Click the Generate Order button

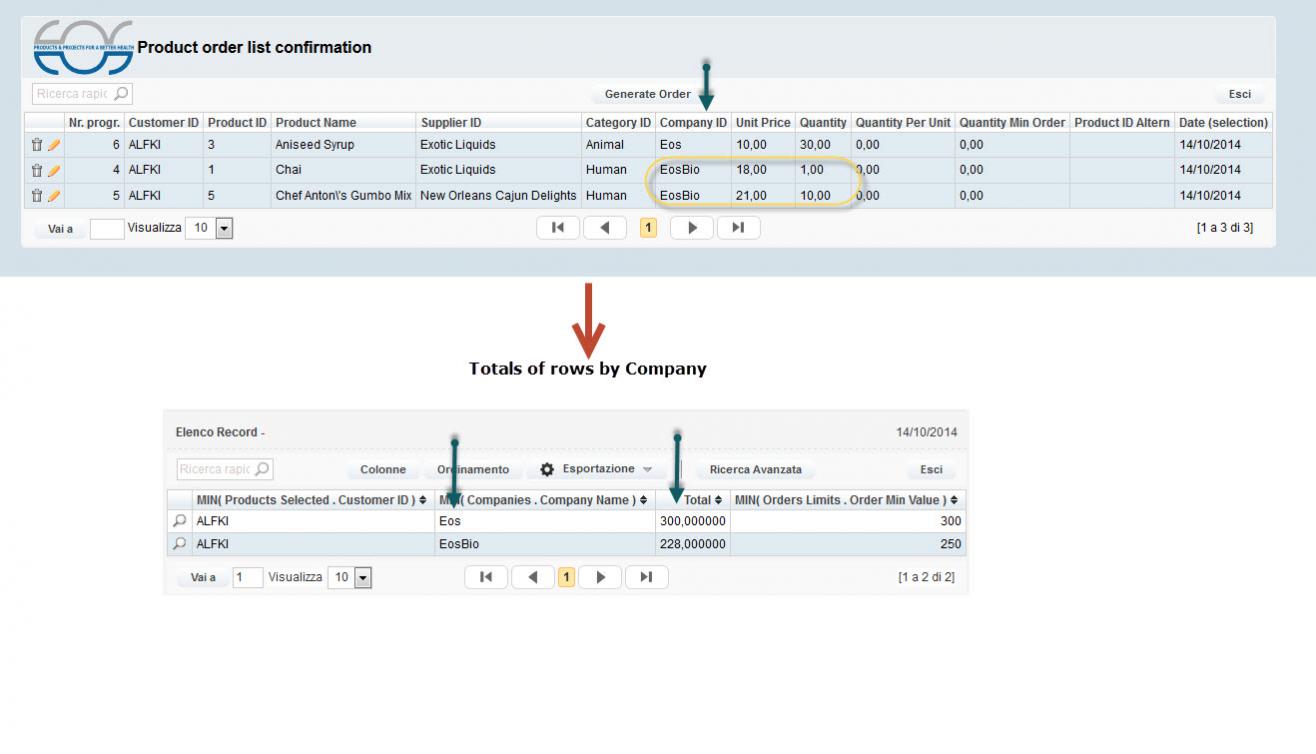[x=647, y=94]
